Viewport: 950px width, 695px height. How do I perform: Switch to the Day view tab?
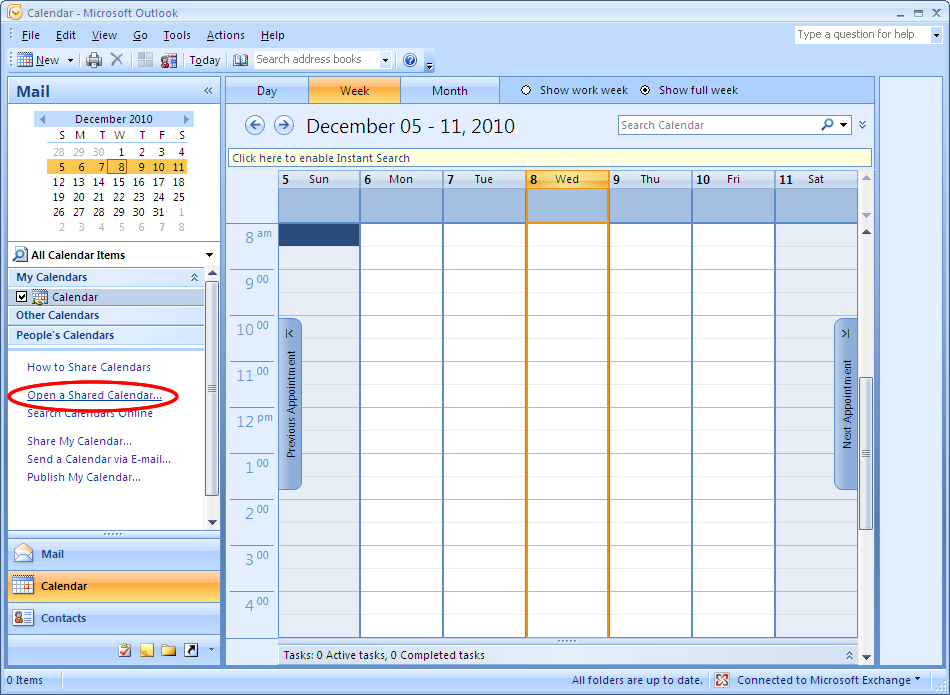pyautogui.click(x=267, y=91)
